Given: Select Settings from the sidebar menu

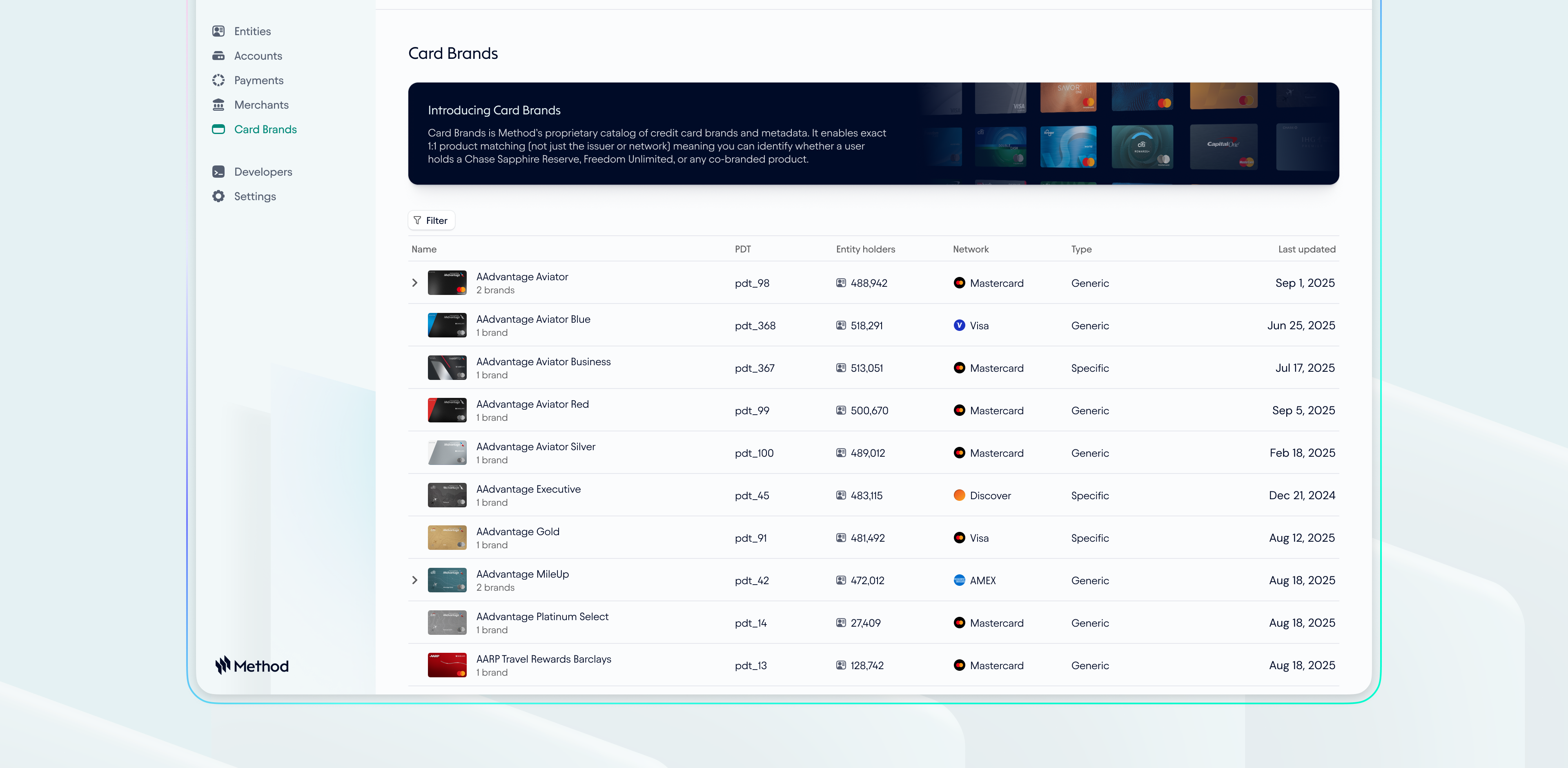Looking at the screenshot, I should [x=255, y=196].
